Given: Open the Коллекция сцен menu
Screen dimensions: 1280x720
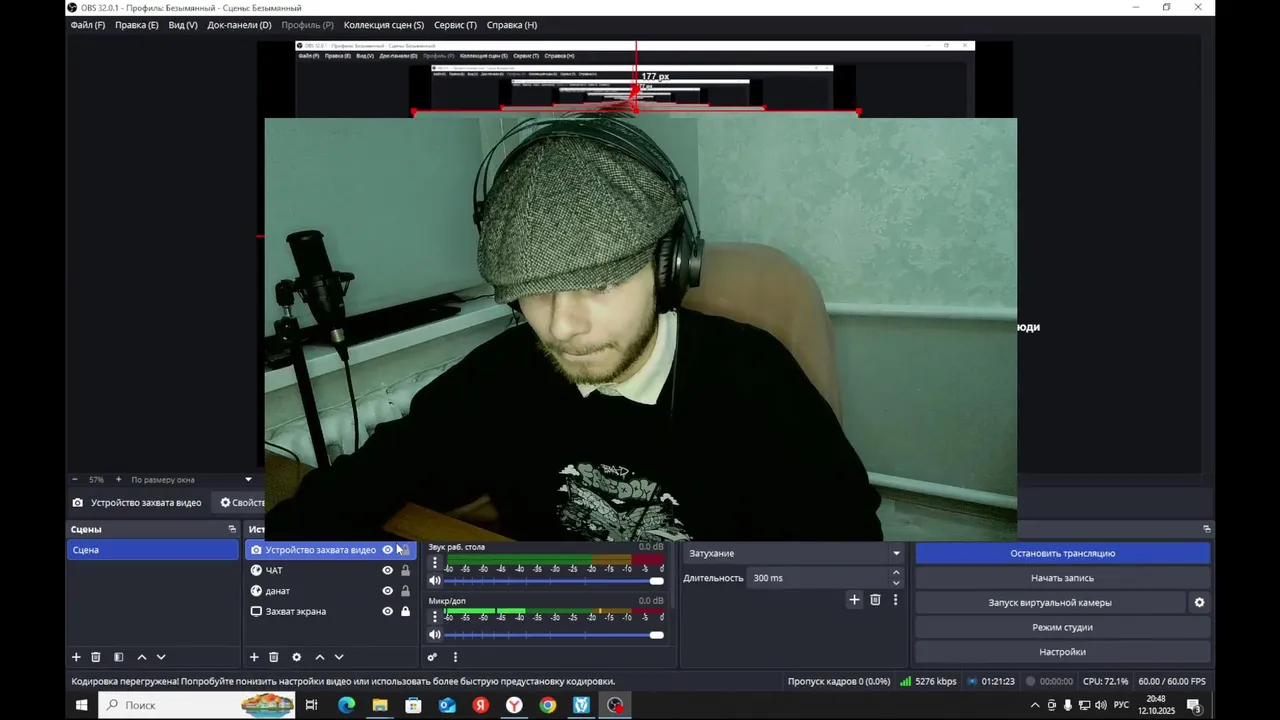Looking at the screenshot, I should (384, 25).
